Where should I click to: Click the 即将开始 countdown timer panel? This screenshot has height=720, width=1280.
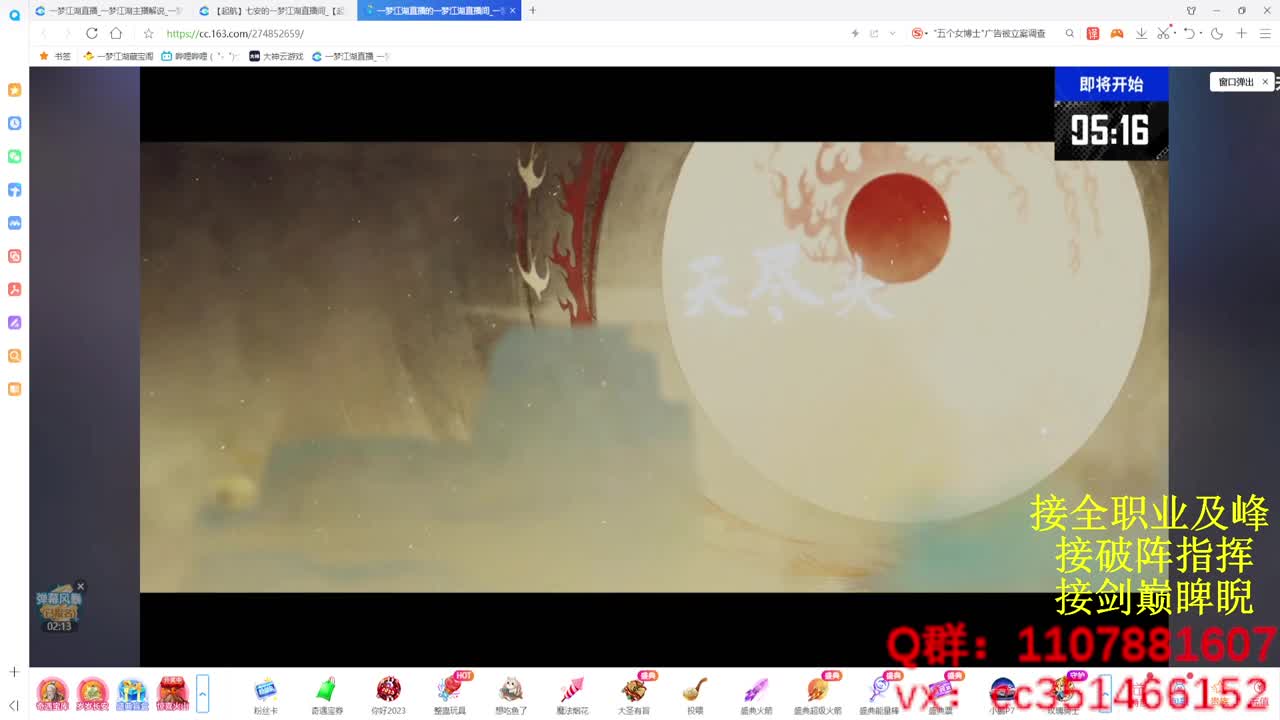click(x=1111, y=110)
